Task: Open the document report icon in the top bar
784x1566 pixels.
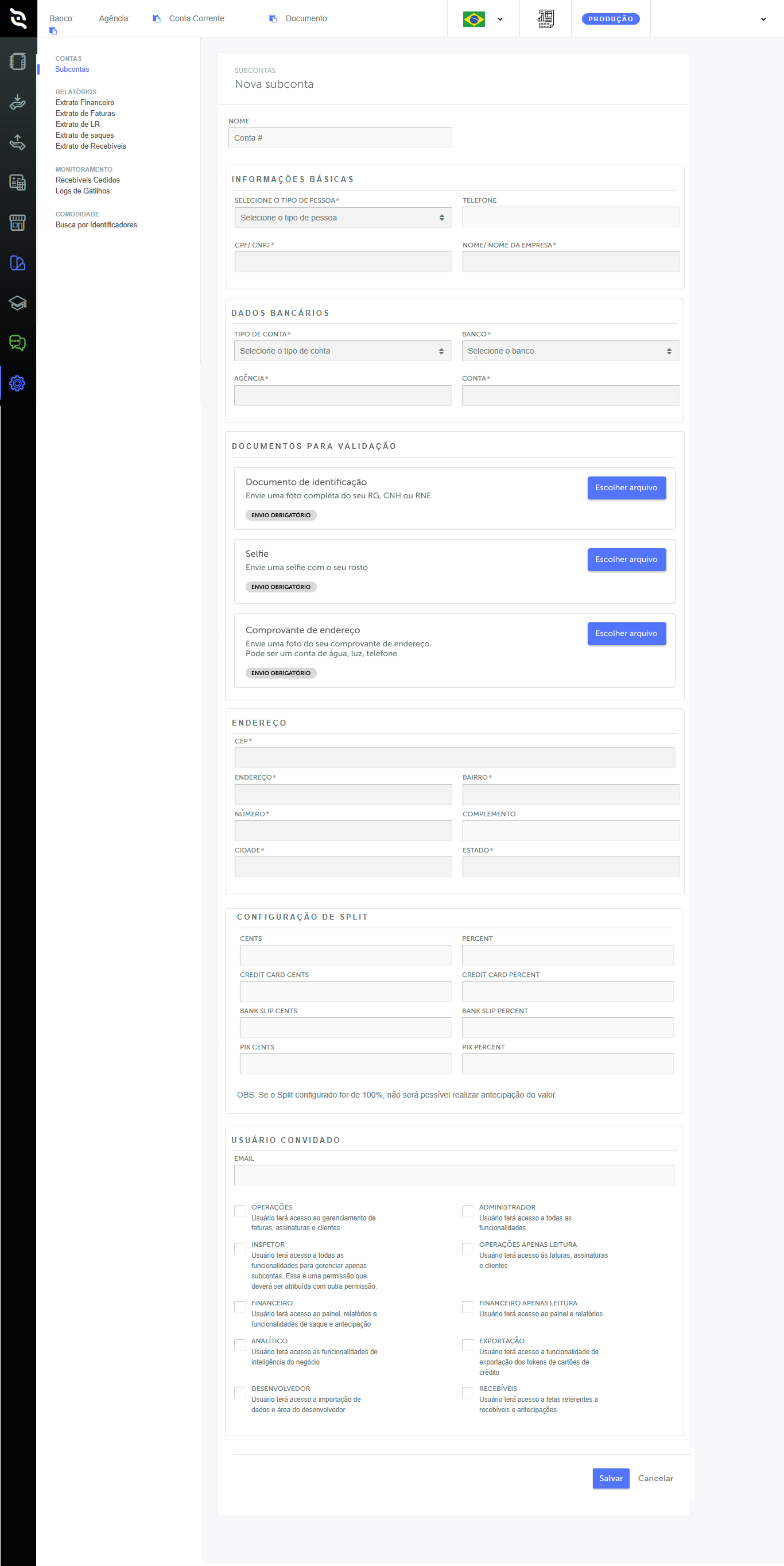Action: click(x=546, y=19)
